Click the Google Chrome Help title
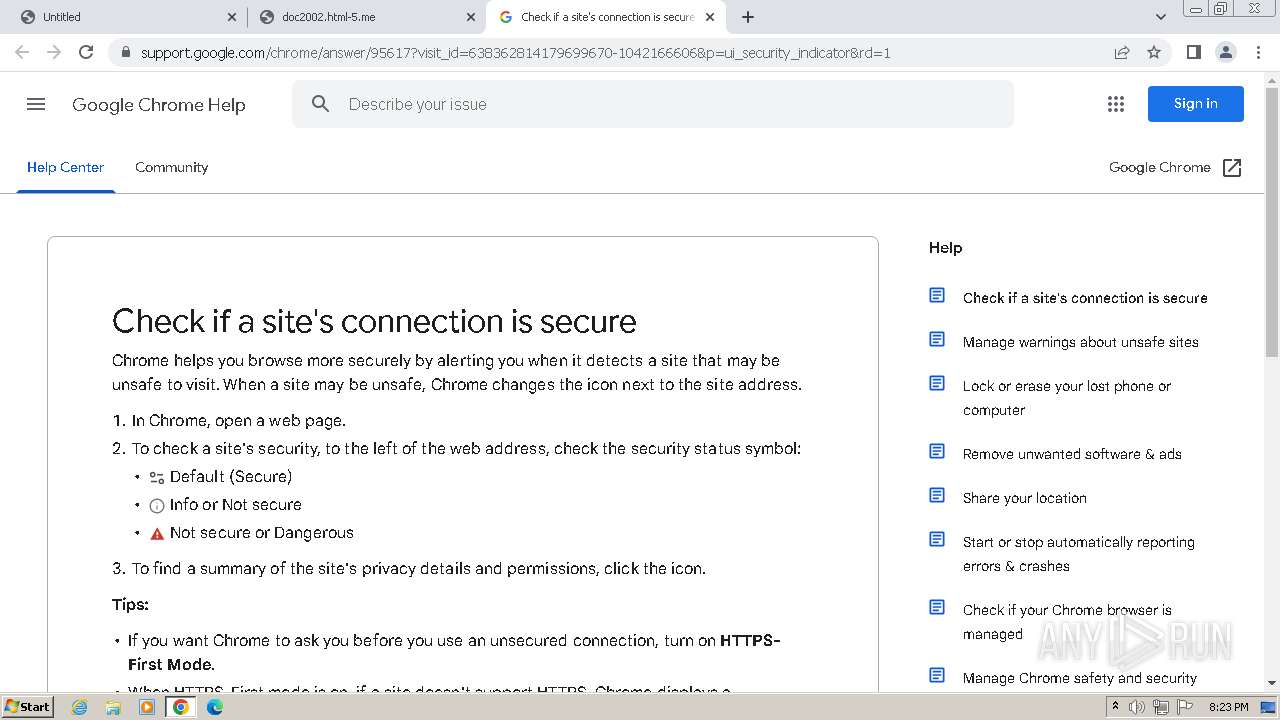The image size is (1280, 720). click(159, 105)
